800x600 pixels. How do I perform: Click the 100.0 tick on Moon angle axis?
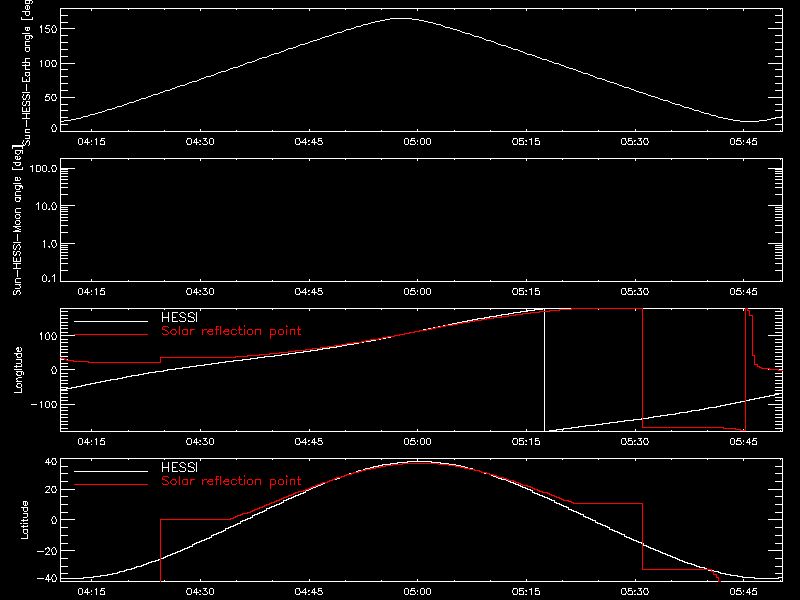pyautogui.click(x=43, y=169)
